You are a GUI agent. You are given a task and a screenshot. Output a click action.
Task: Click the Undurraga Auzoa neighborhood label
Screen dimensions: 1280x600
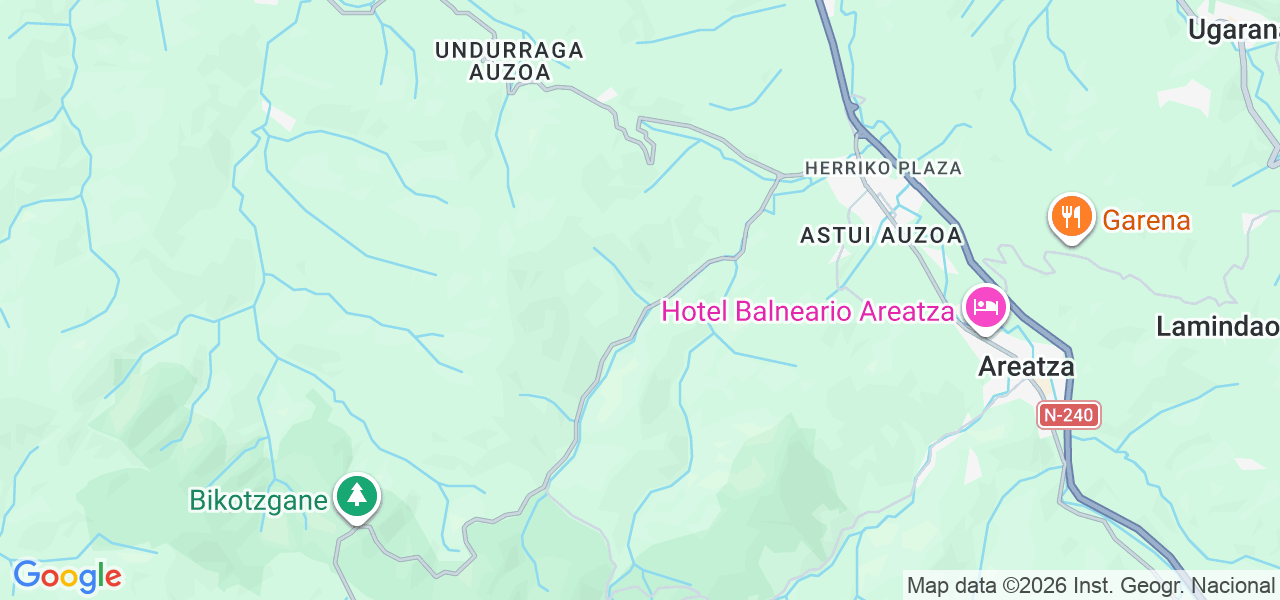509,61
